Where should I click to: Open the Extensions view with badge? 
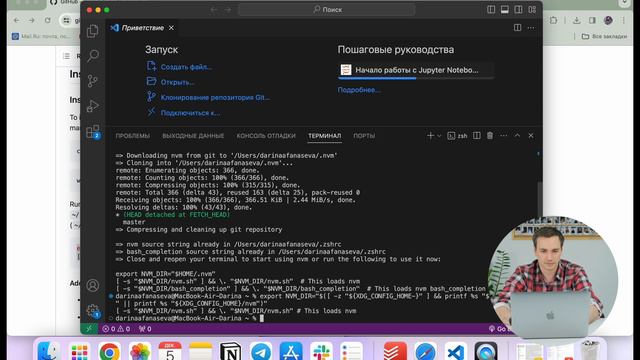coord(93,131)
